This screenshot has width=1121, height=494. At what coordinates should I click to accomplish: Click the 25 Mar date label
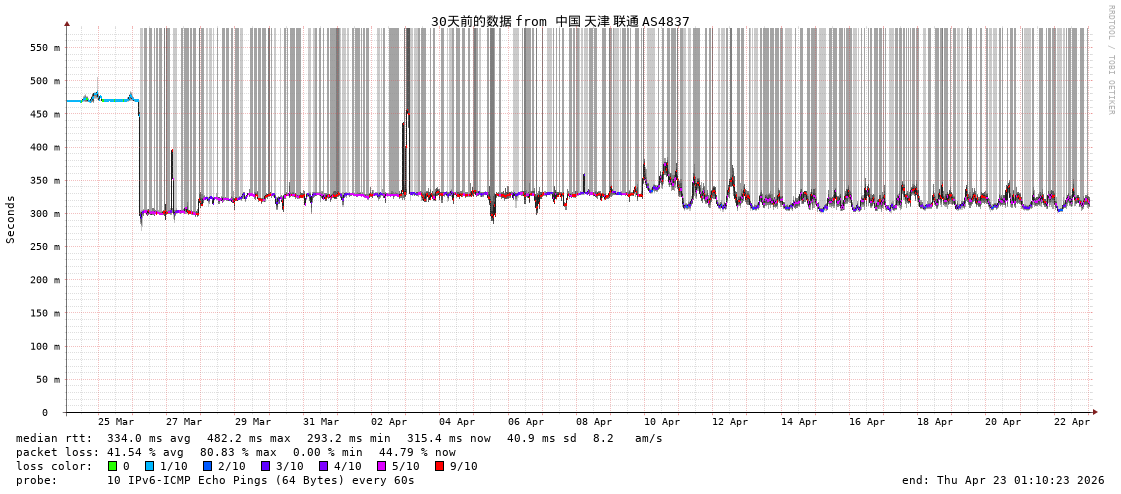click(116, 422)
